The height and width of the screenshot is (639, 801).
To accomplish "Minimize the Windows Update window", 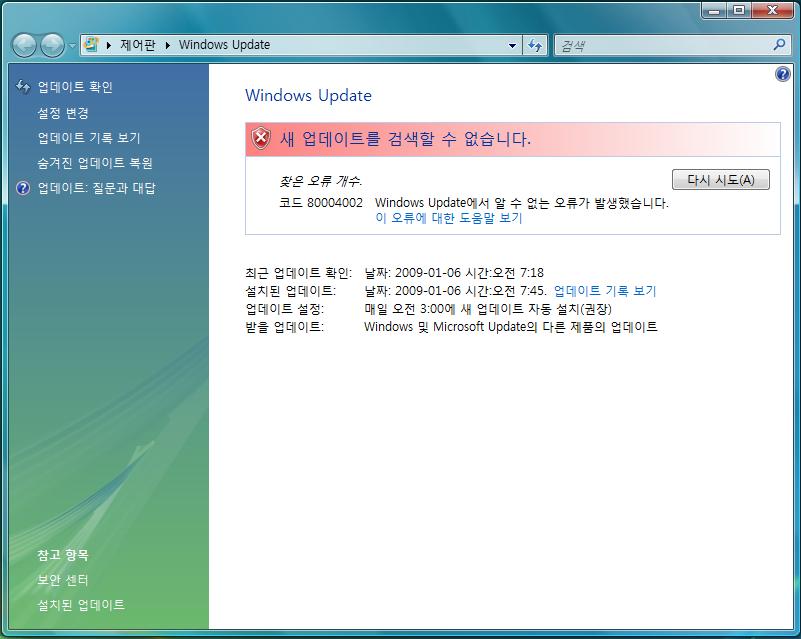I will coord(714,10).
